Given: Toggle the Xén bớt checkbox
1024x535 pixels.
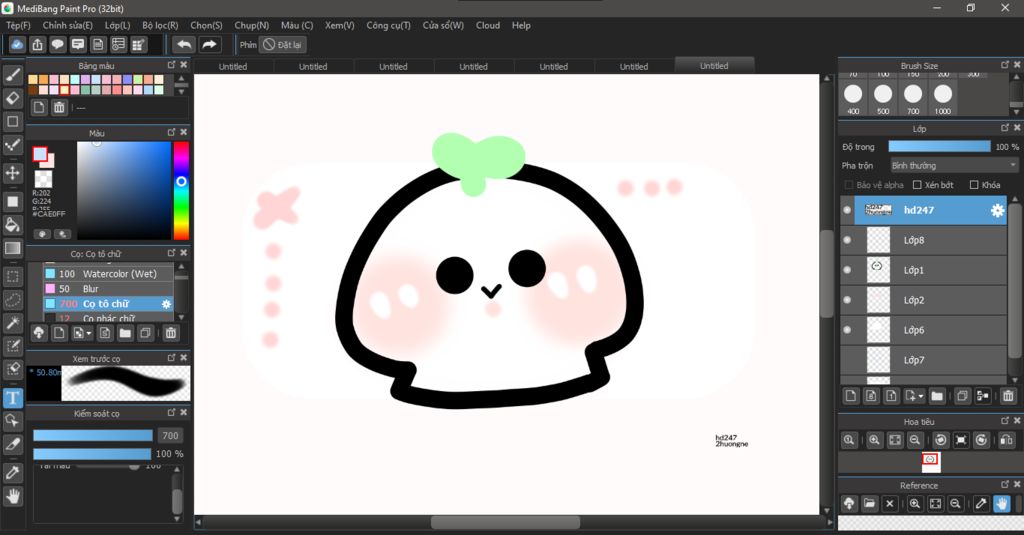Looking at the screenshot, I should pos(917,185).
